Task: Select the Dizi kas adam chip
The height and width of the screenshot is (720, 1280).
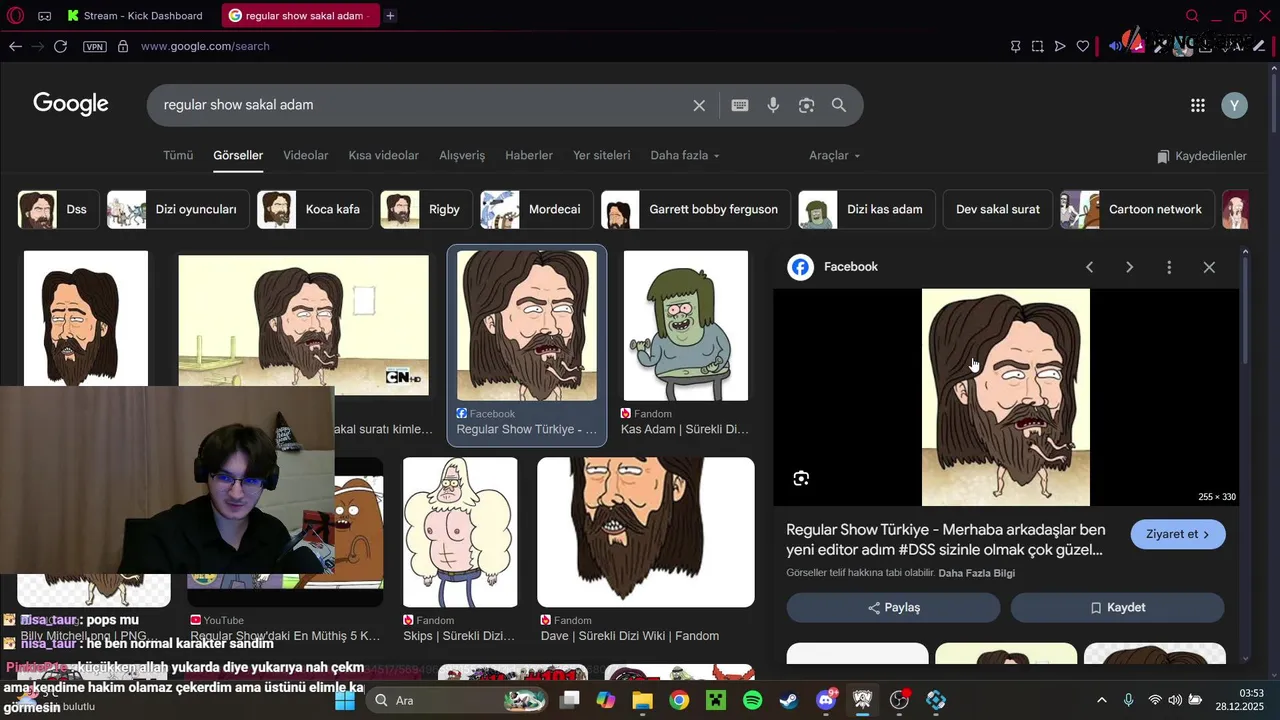Action: point(867,209)
